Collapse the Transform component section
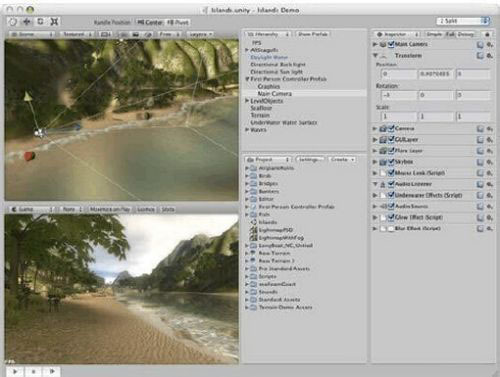500x377 pixels. point(376,55)
